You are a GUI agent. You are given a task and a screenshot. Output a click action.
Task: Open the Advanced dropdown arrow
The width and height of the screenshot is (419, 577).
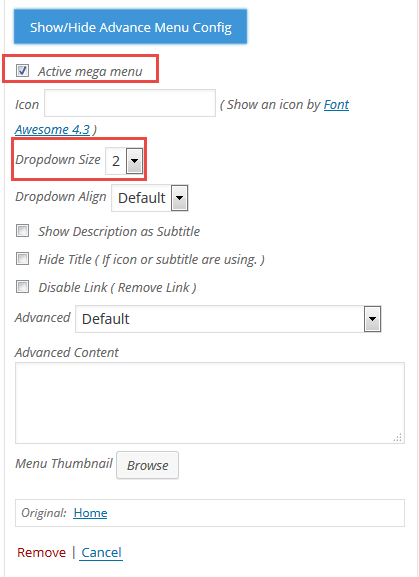click(372, 319)
